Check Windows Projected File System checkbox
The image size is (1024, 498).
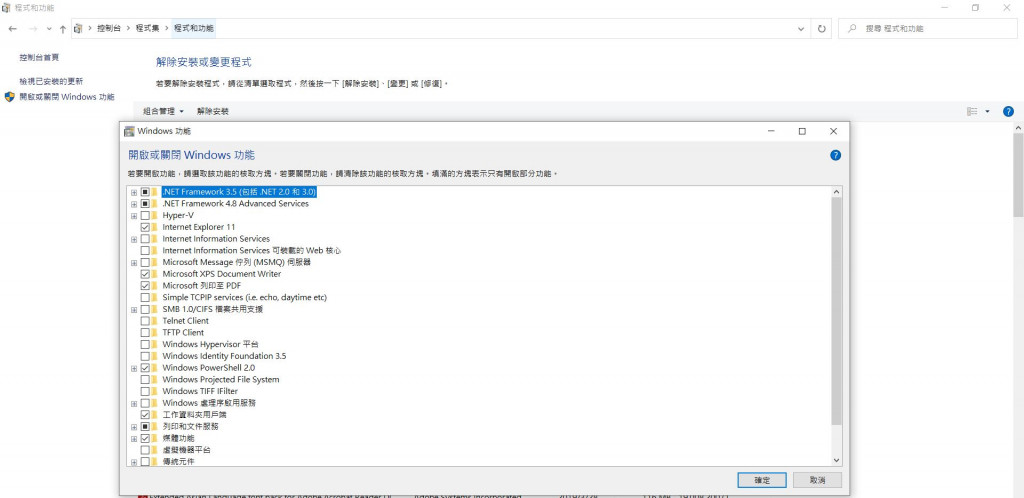point(145,380)
